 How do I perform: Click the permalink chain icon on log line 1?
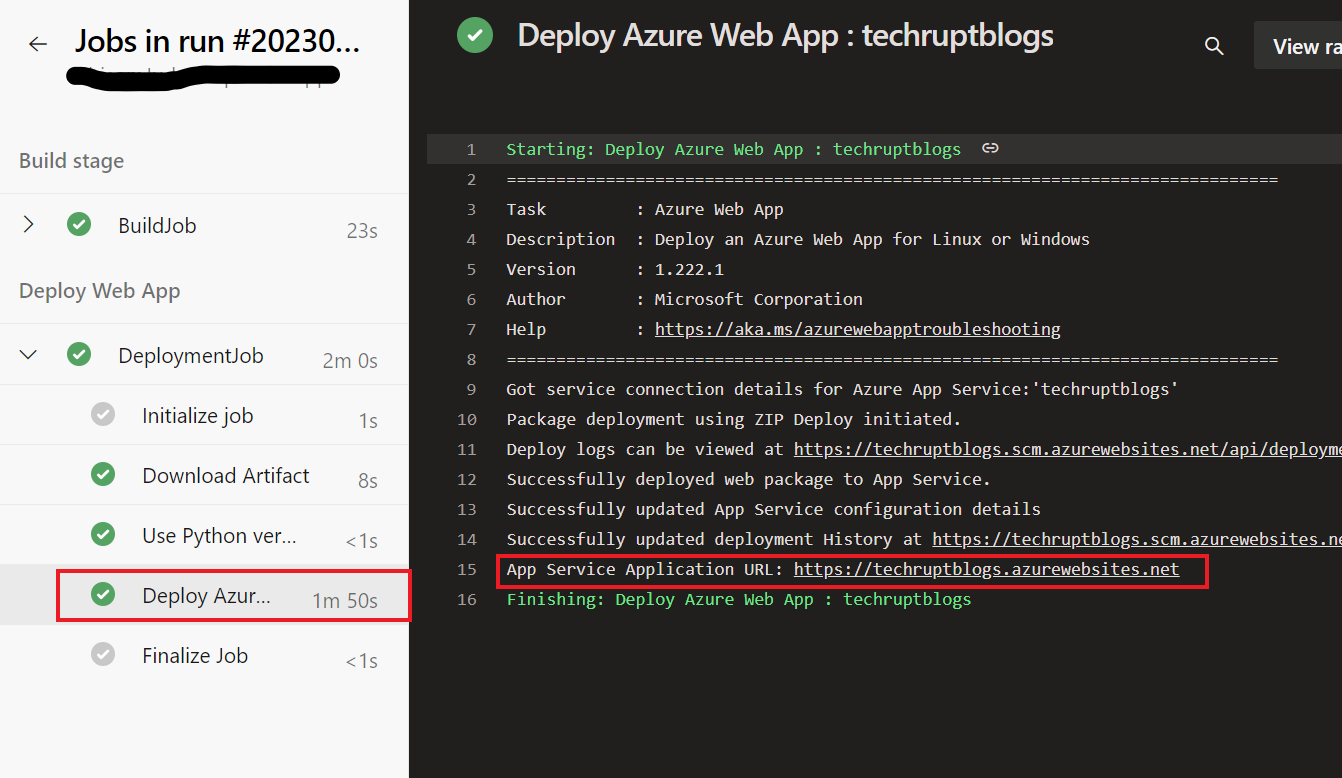click(989, 147)
